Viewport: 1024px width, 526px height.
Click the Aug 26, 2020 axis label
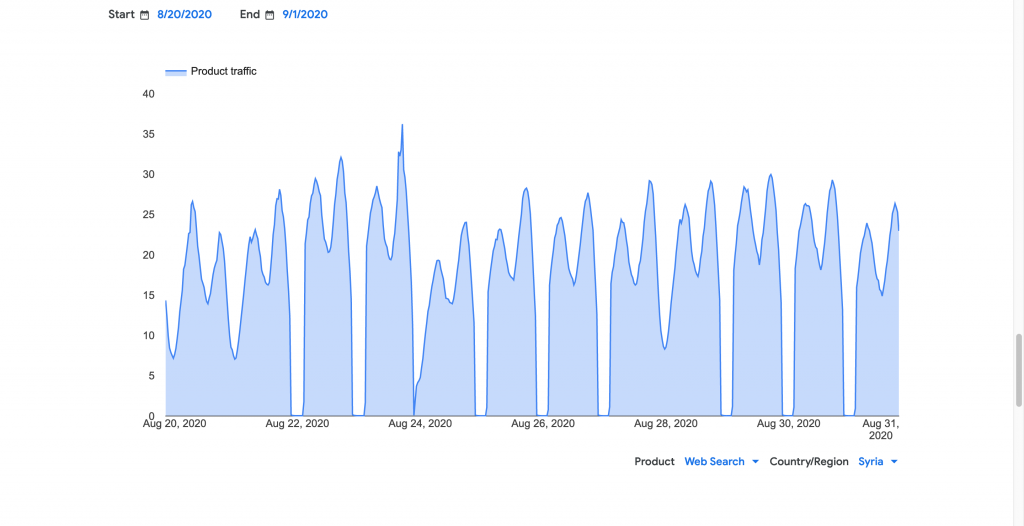543,423
